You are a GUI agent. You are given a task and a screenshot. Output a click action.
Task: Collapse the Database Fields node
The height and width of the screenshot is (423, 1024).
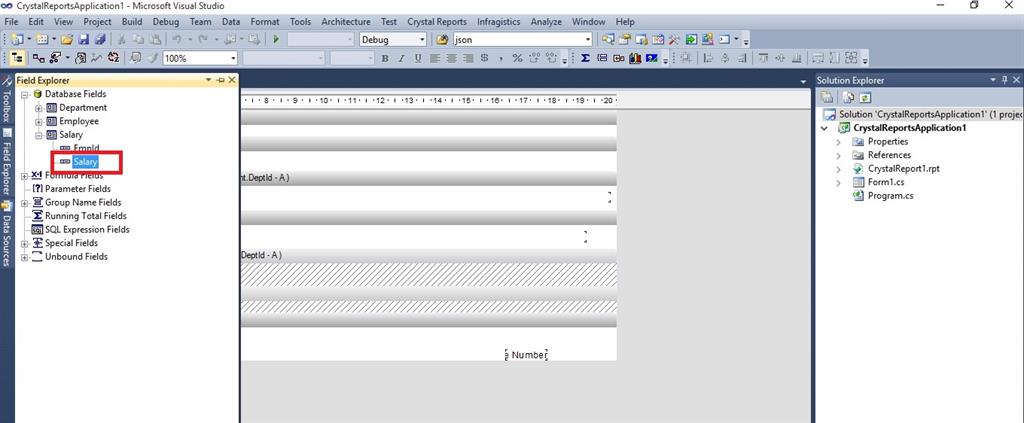pyautogui.click(x=25, y=94)
